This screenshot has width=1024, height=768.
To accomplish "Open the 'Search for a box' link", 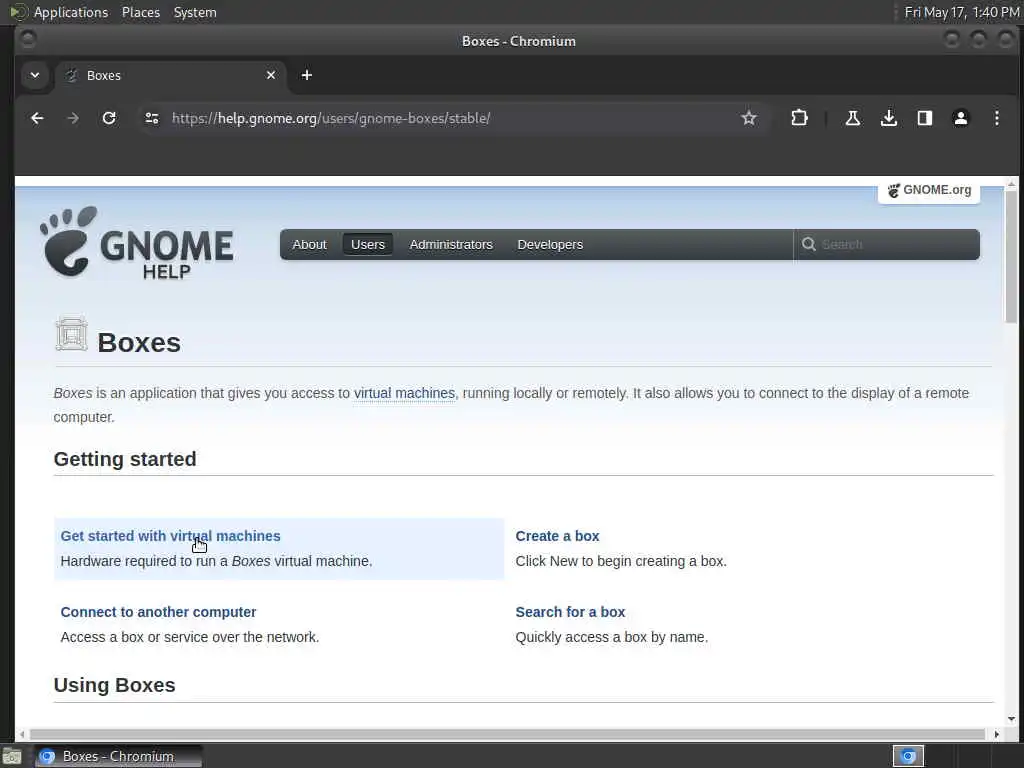I will 570,612.
